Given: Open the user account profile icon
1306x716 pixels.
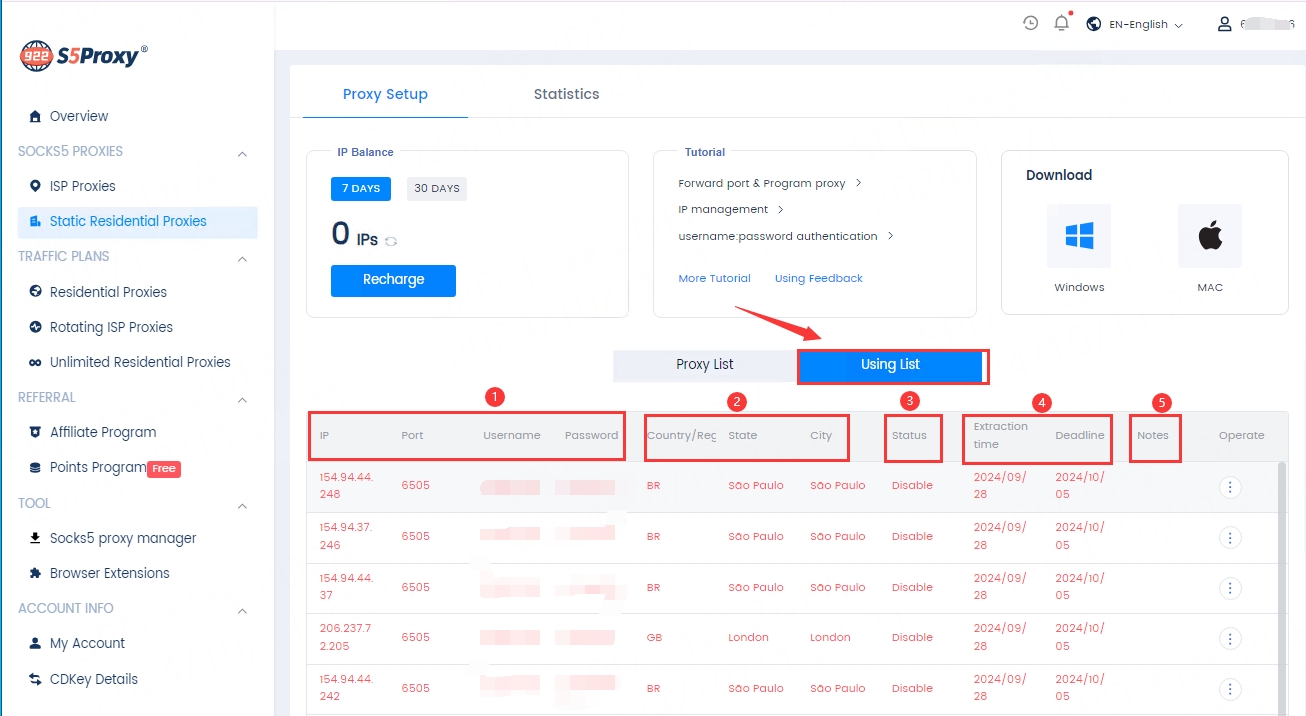Looking at the screenshot, I should click(x=1224, y=24).
